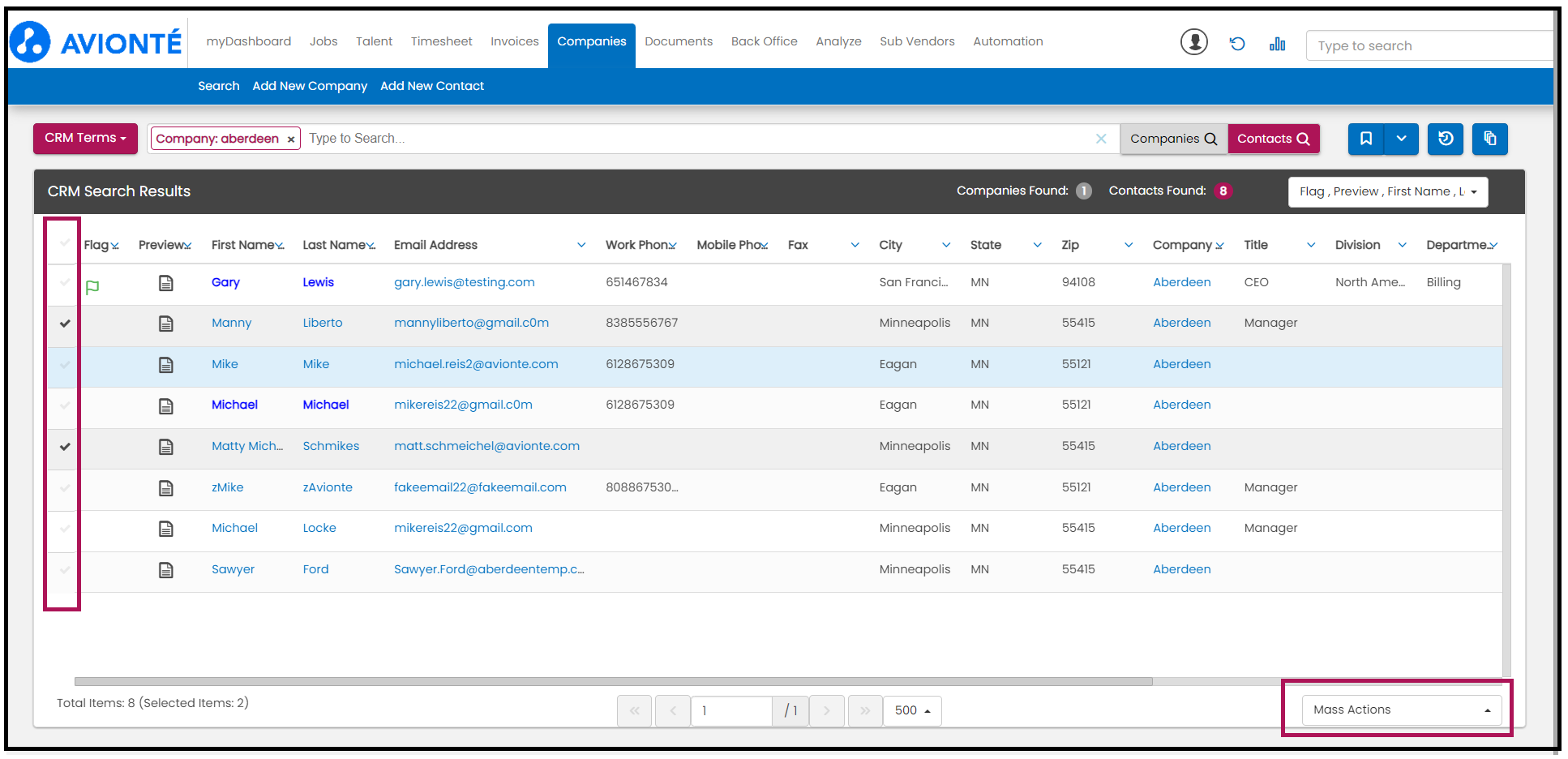Open preview document icon for Gary Lewis
The height and width of the screenshot is (759, 1568).
[x=166, y=283]
